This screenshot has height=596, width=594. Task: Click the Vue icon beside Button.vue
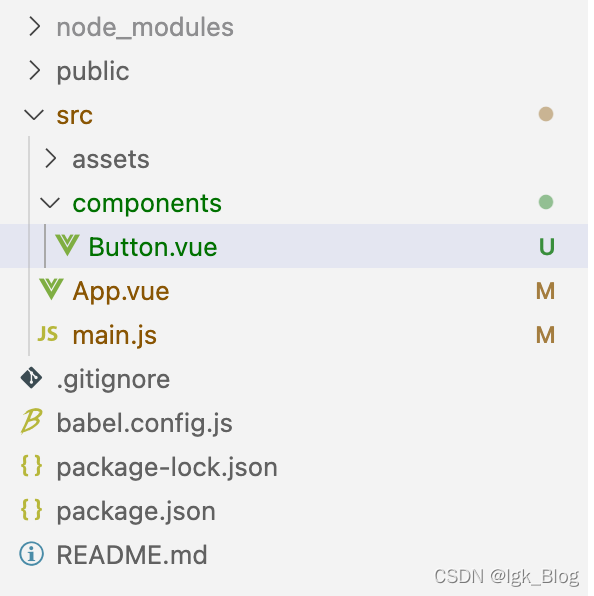(68, 245)
